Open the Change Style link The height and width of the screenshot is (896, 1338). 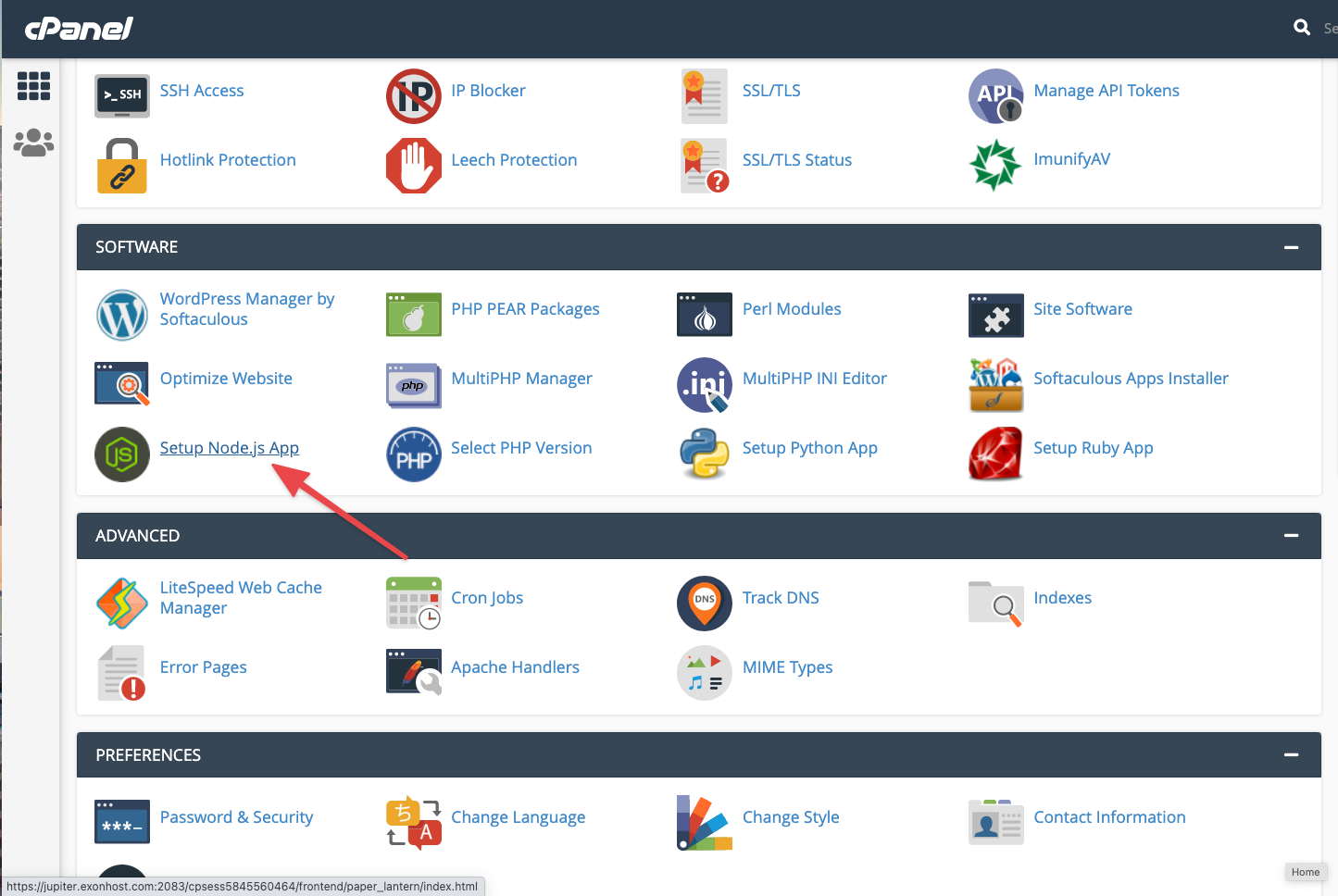(x=791, y=817)
